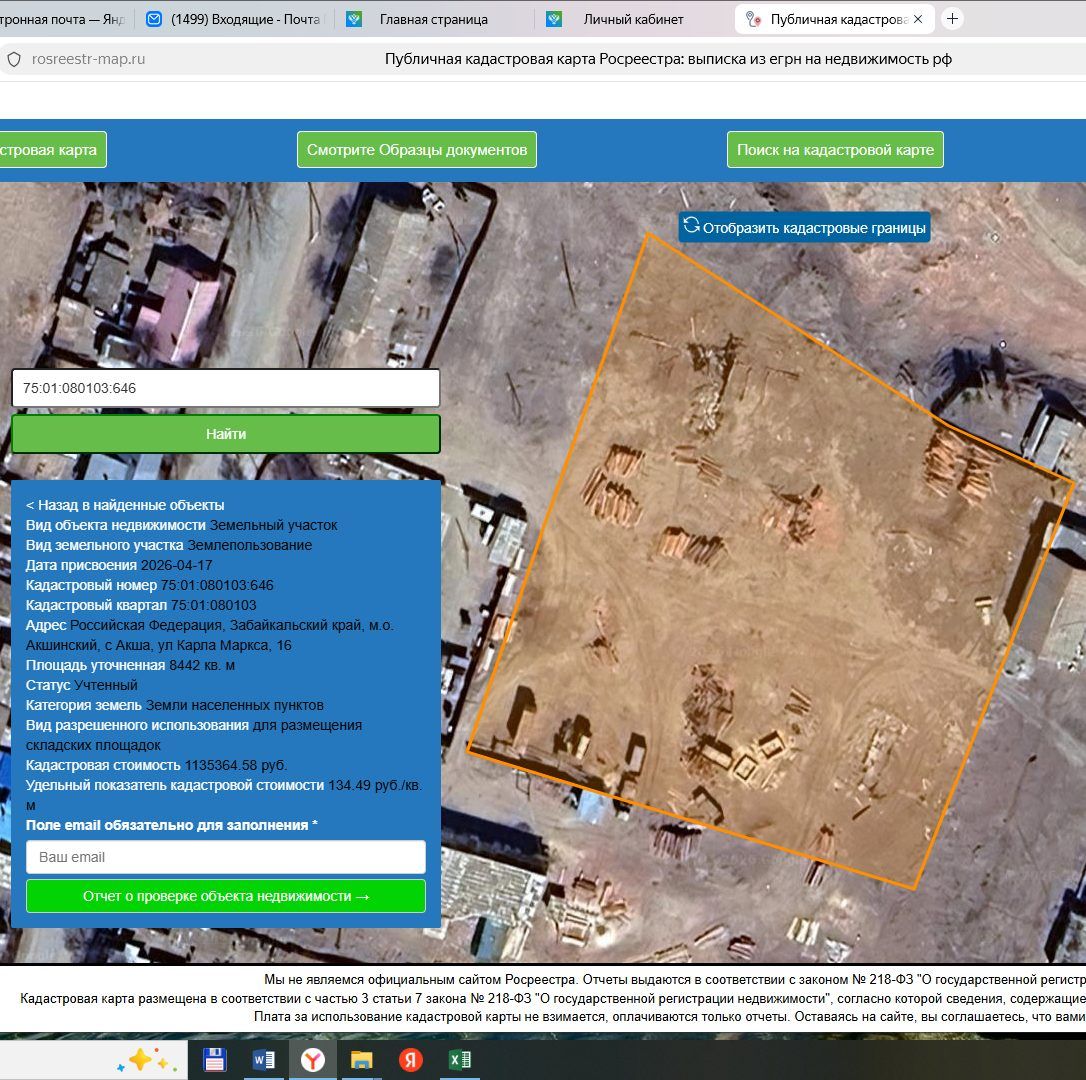The image size is (1086, 1080).
Task: Click the Земельный участок value
Action: 274,525
